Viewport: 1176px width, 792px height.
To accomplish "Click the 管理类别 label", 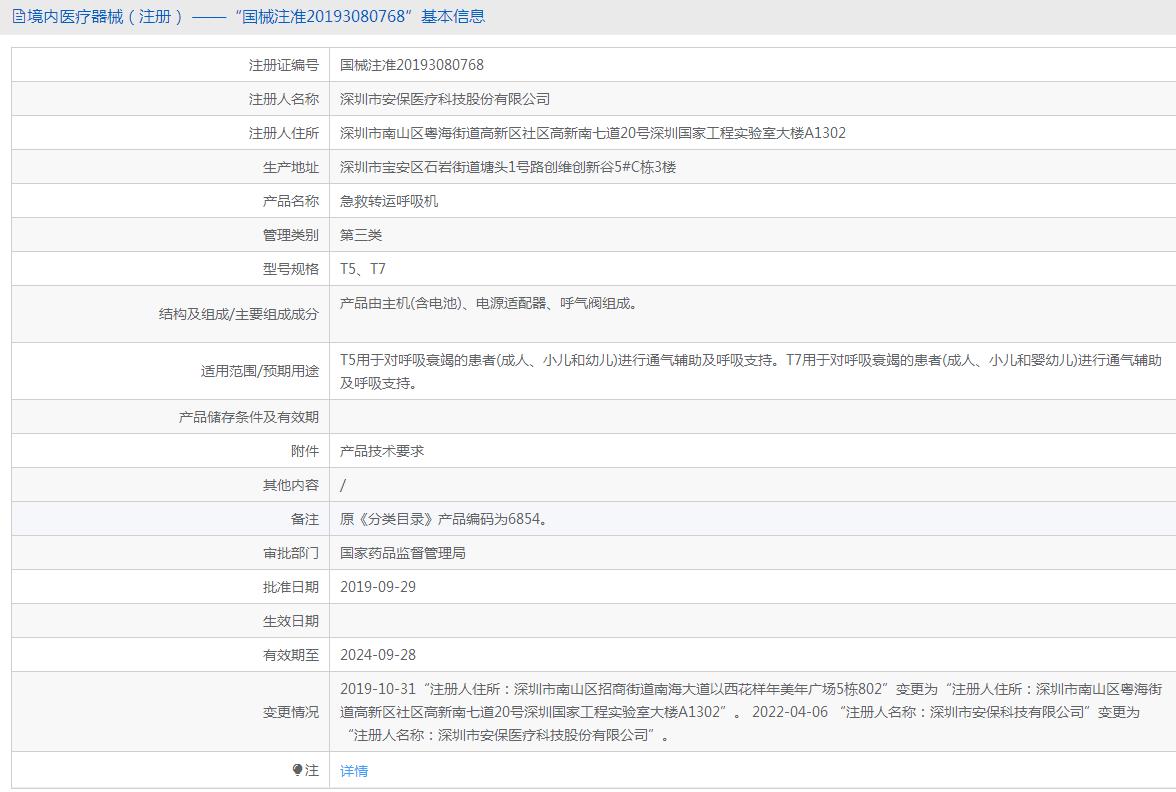I will coord(290,235).
